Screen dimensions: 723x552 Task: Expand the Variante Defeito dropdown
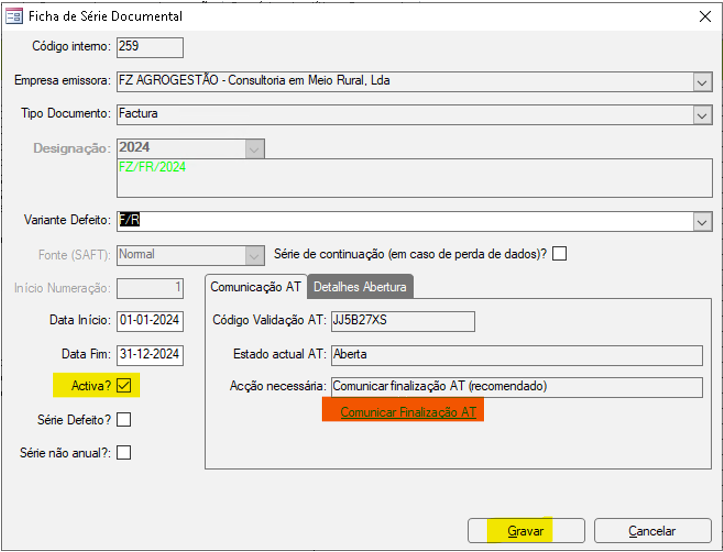point(701,220)
